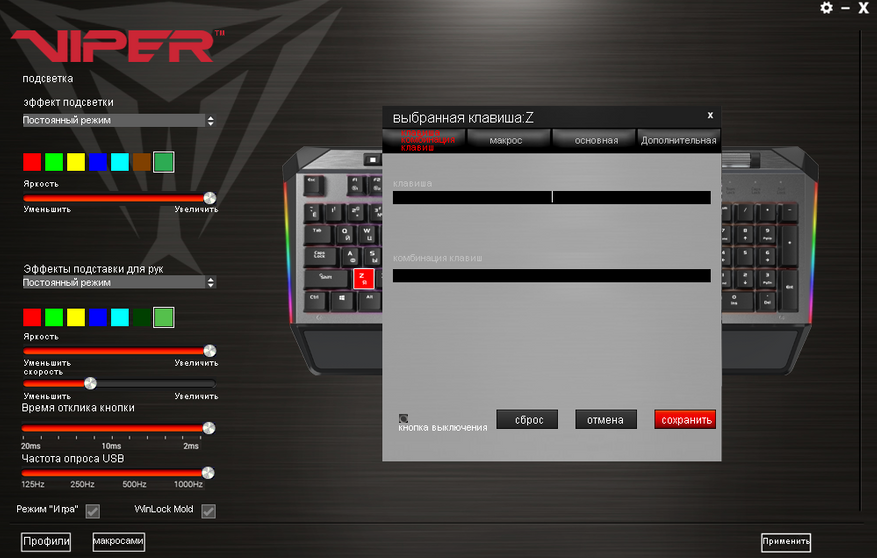Close the выбранная клавиша dialog
Image resolution: width=877 pixels, height=558 pixels.
point(710,115)
